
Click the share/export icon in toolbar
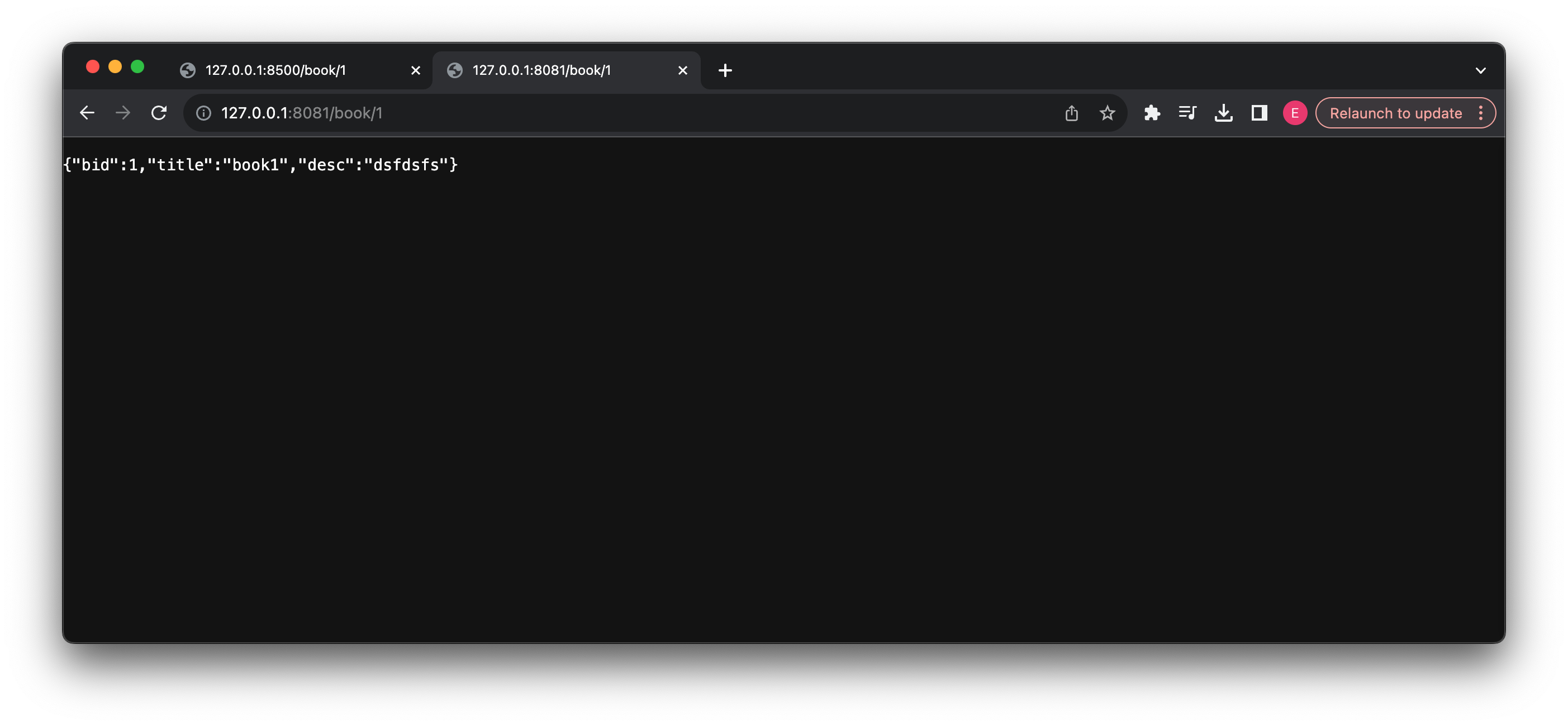(x=1072, y=113)
